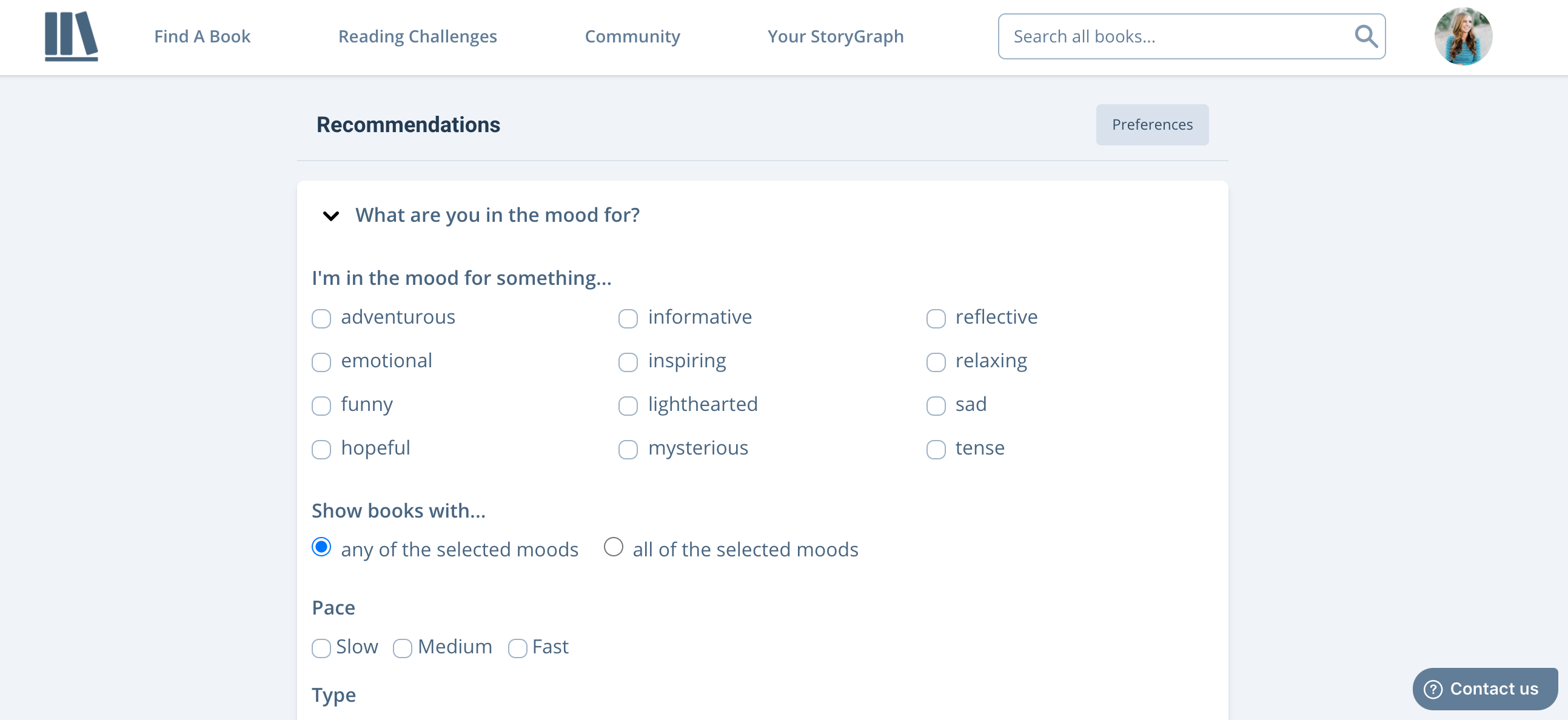The image size is (1568, 720).
Task: Click the 'What are you in the mood for?' heading
Action: 497,215
